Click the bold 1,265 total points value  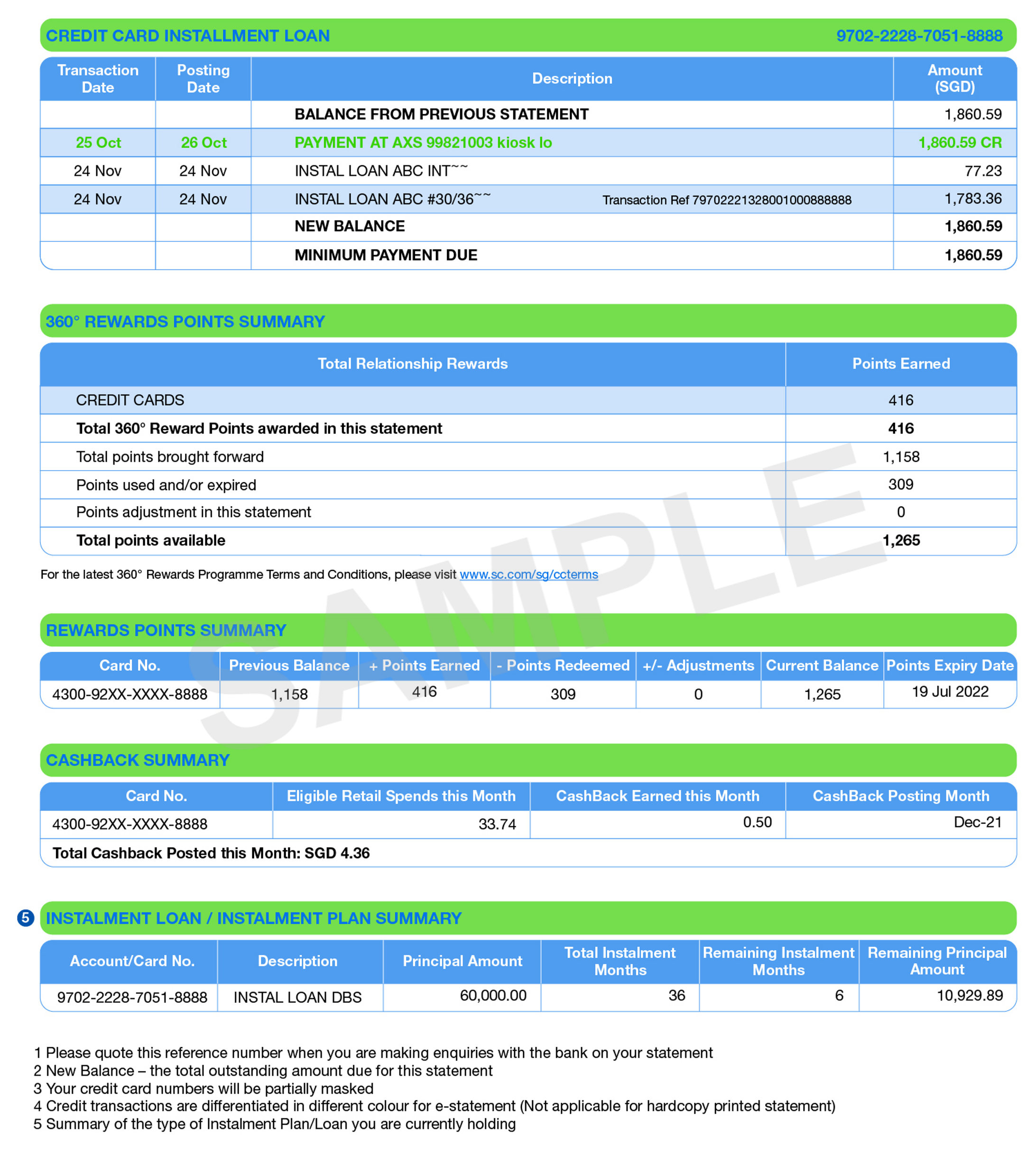900,540
